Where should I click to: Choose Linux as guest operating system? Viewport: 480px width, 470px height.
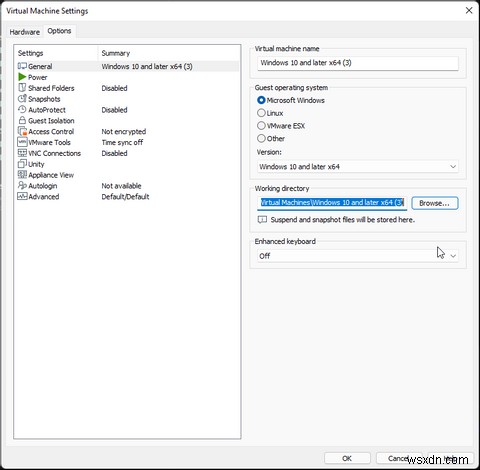point(261,113)
